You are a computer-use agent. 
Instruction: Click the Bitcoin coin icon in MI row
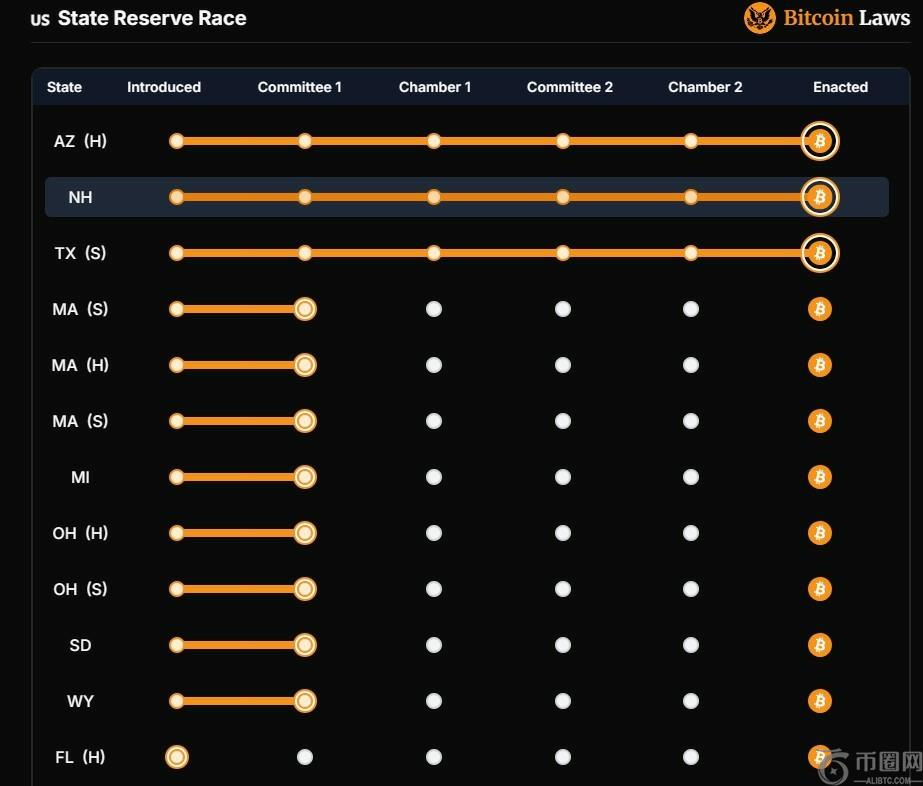click(819, 477)
